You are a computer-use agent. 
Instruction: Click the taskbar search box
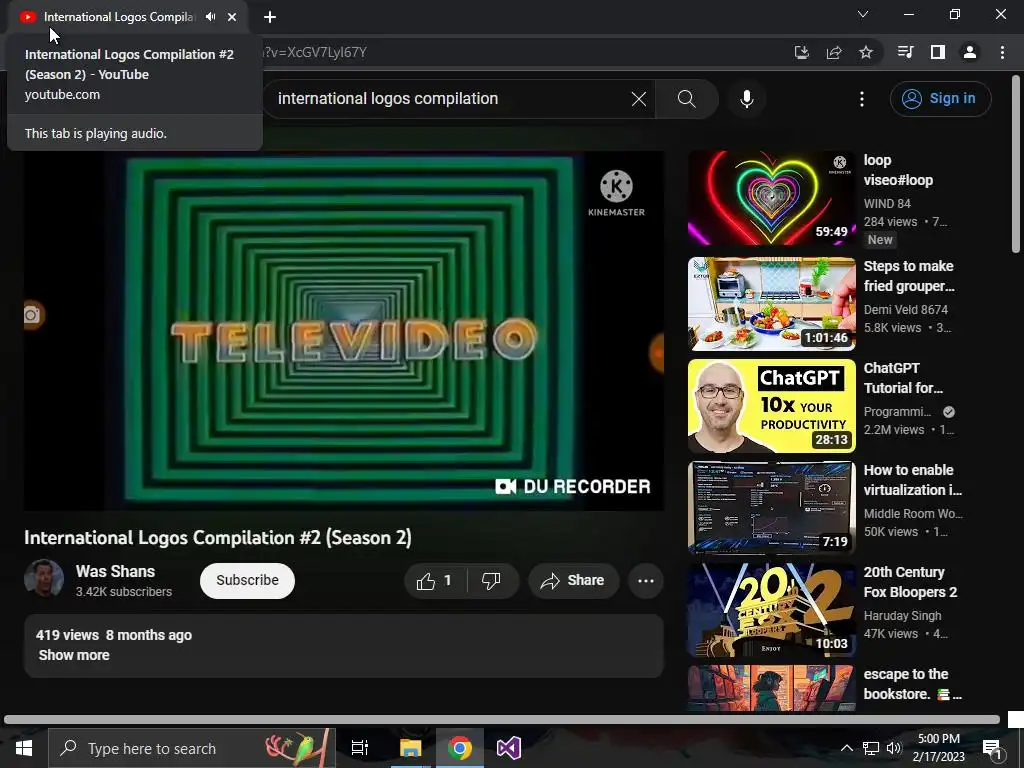[191, 748]
